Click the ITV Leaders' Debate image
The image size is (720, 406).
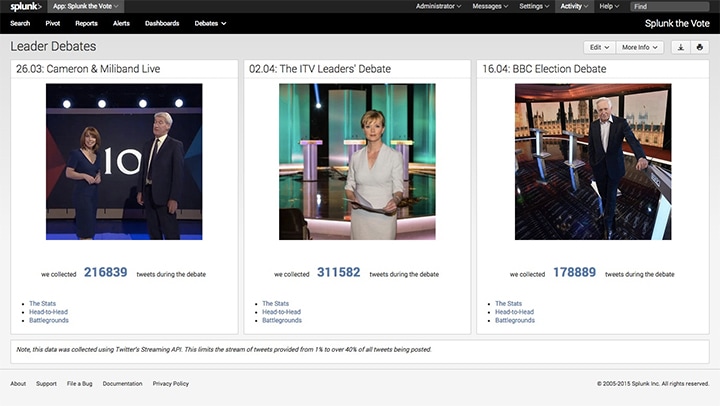[357, 162]
